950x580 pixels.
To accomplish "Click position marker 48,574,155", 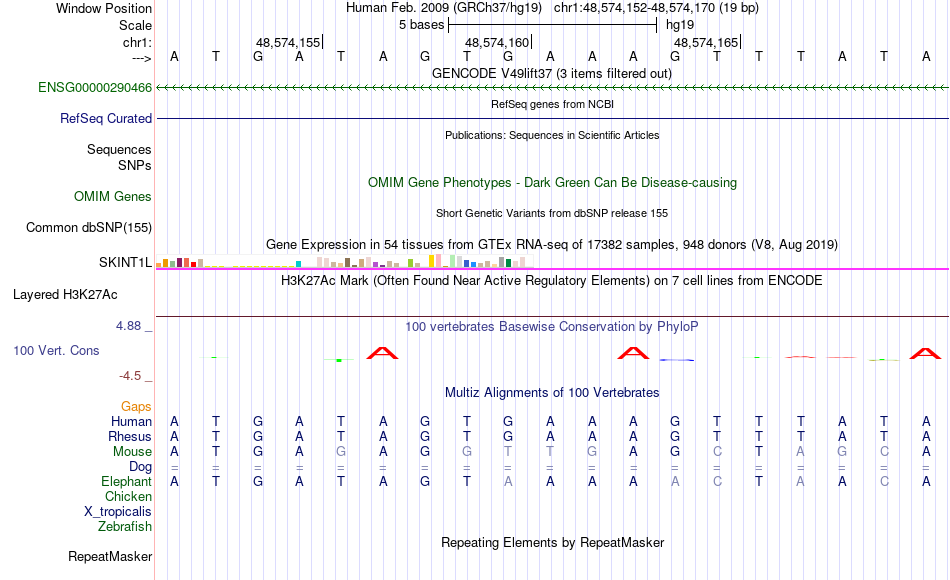I will coord(289,42).
